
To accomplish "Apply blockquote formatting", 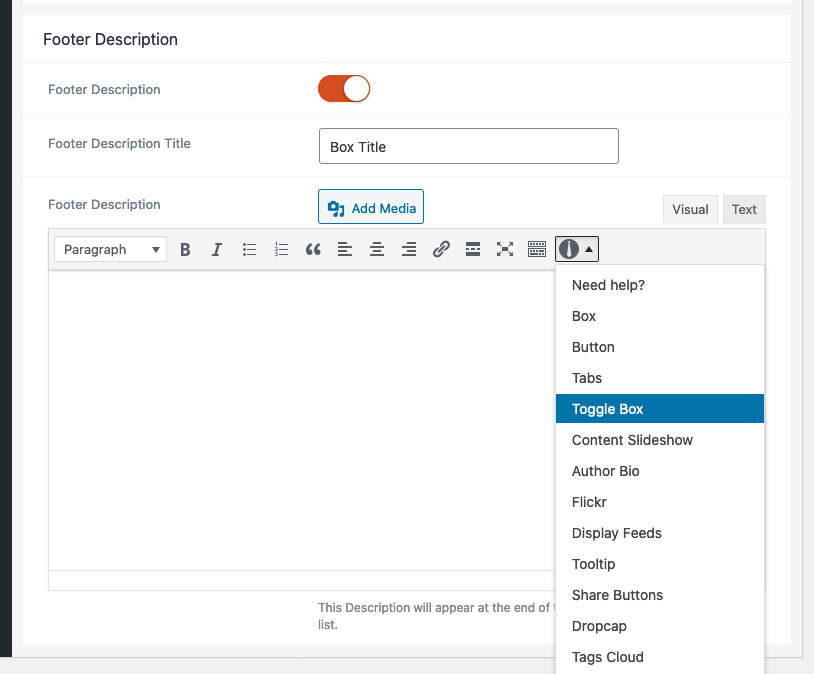I will 313,250.
